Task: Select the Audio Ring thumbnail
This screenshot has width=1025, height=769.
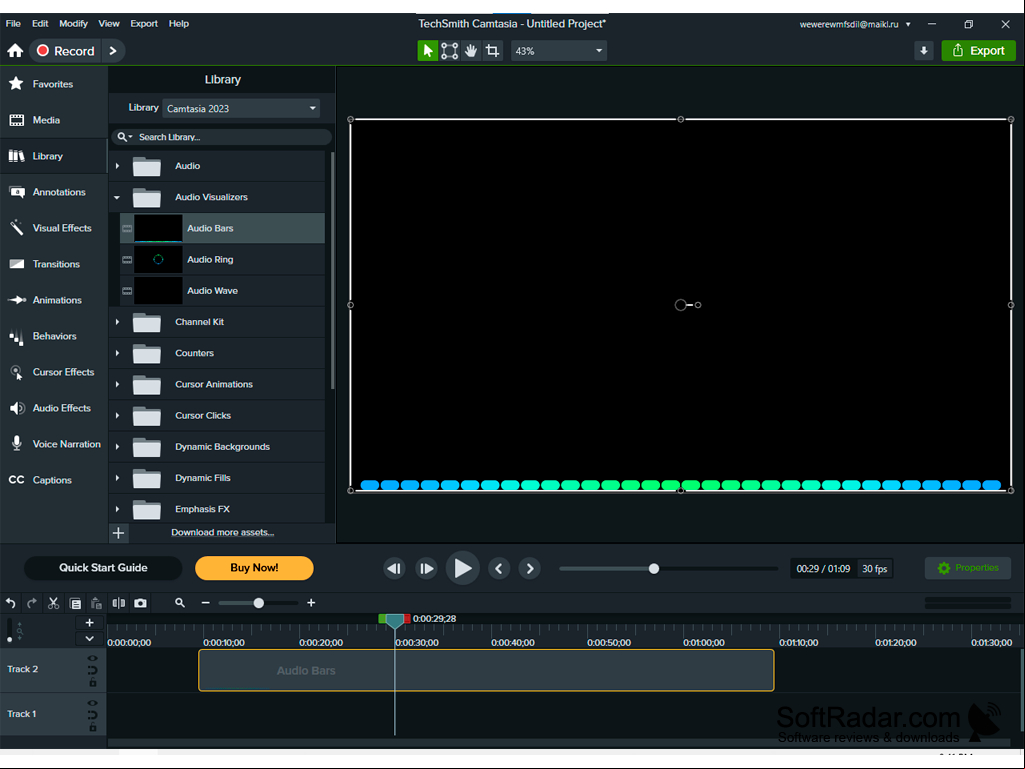Action: pyautogui.click(x=158, y=260)
